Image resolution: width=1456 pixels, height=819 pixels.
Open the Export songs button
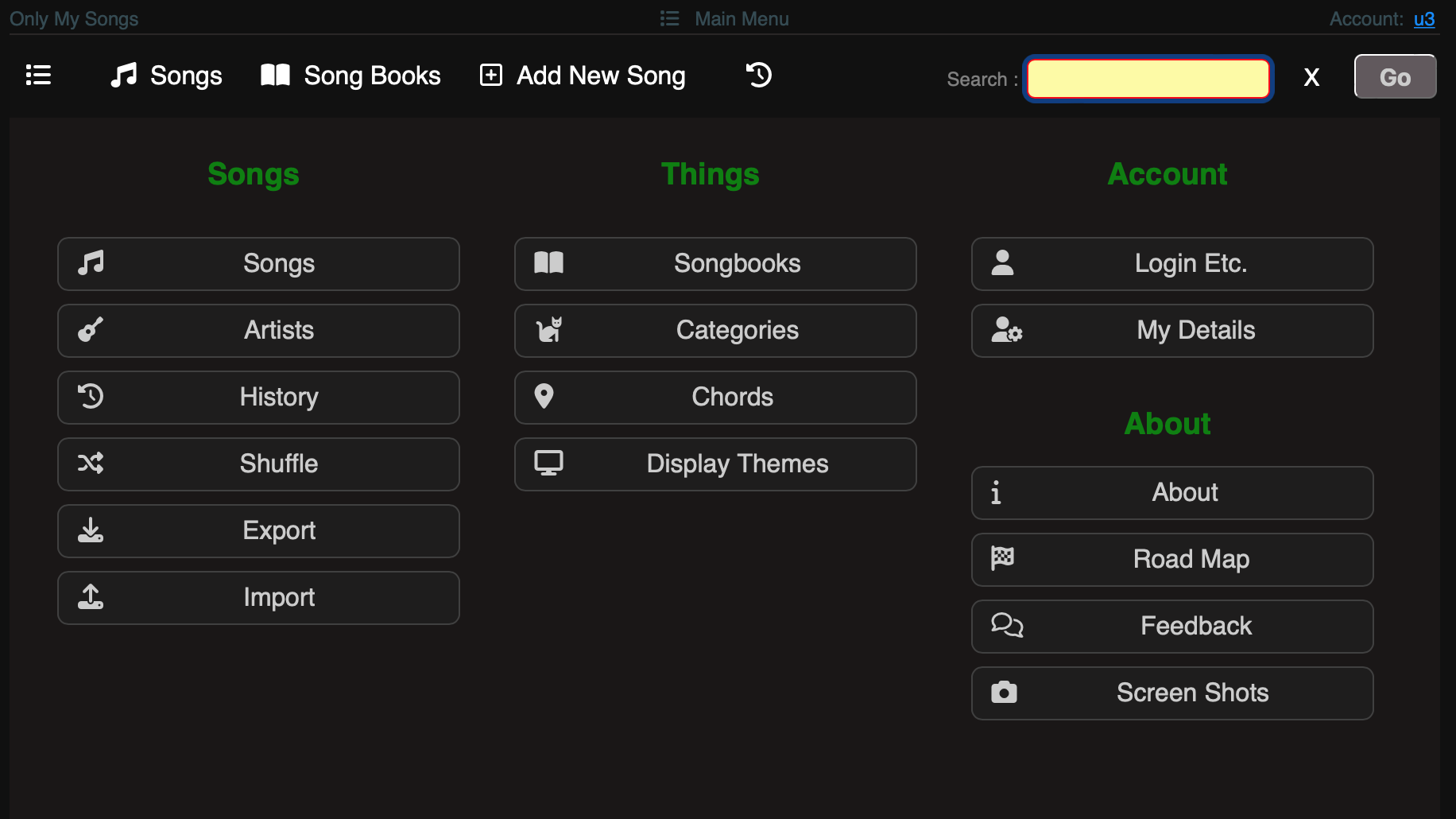[x=258, y=531]
